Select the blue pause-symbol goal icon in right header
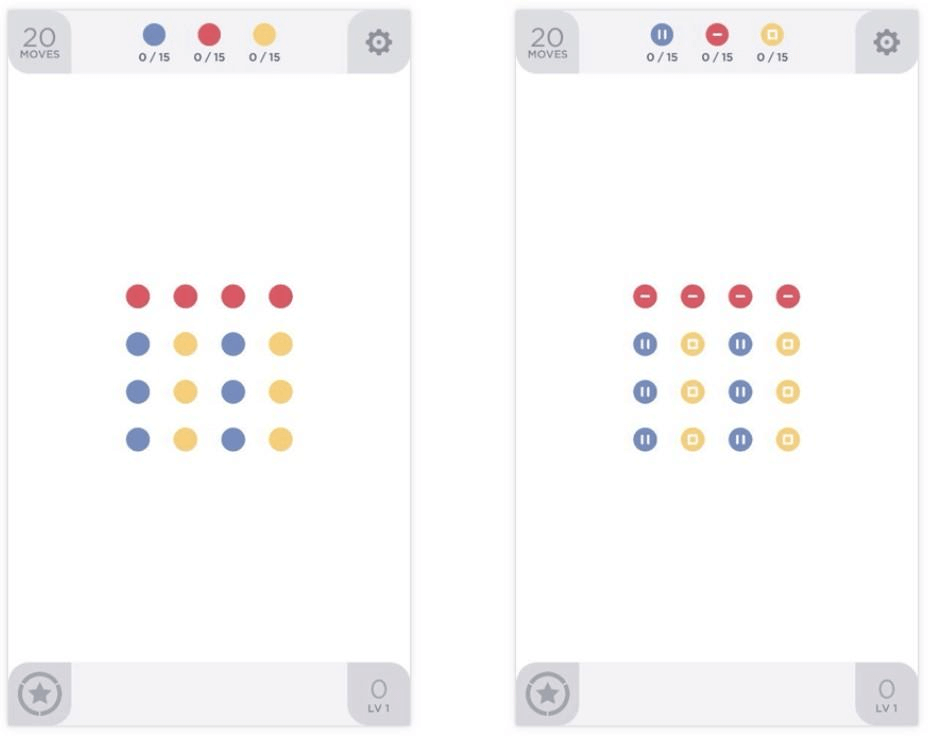Viewport: 928px width, 736px height. (x=662, y=34)
